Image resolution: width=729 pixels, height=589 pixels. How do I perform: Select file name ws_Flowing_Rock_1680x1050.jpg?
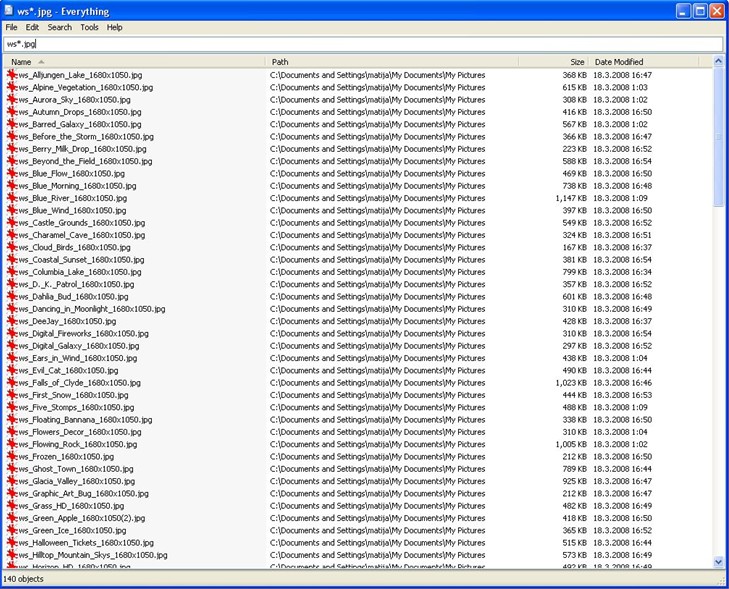click(x=78, y=444)
